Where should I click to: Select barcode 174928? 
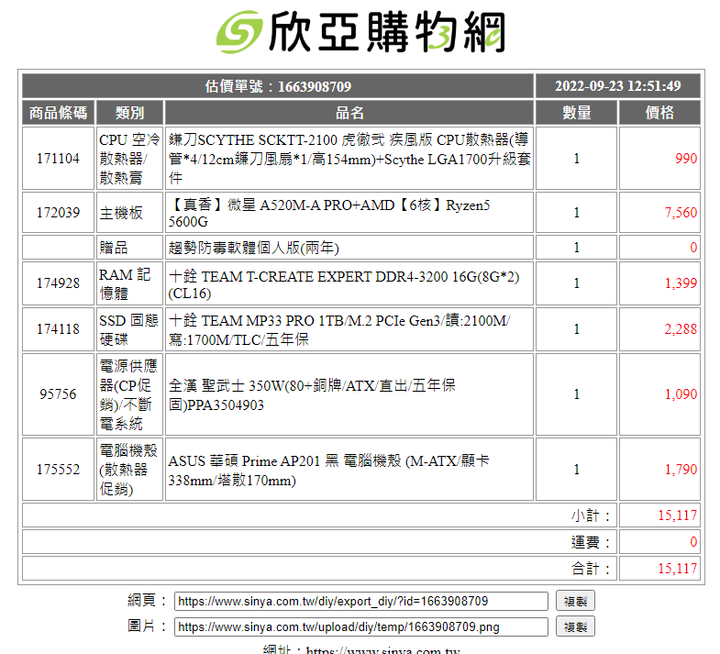(58, 283)
